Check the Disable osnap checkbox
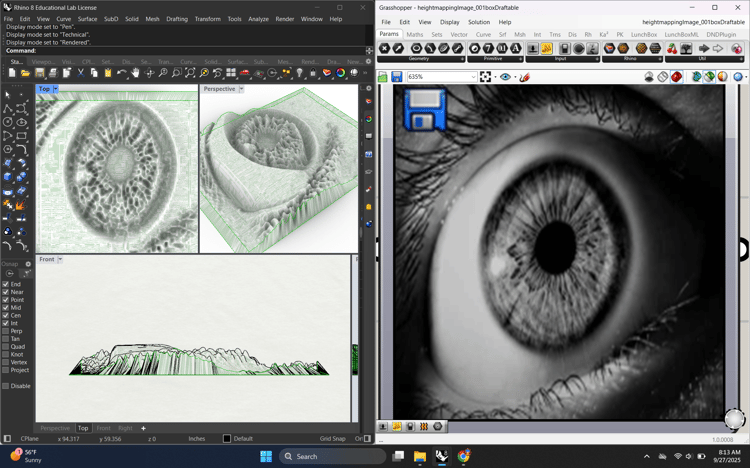 tap(6, 386)
